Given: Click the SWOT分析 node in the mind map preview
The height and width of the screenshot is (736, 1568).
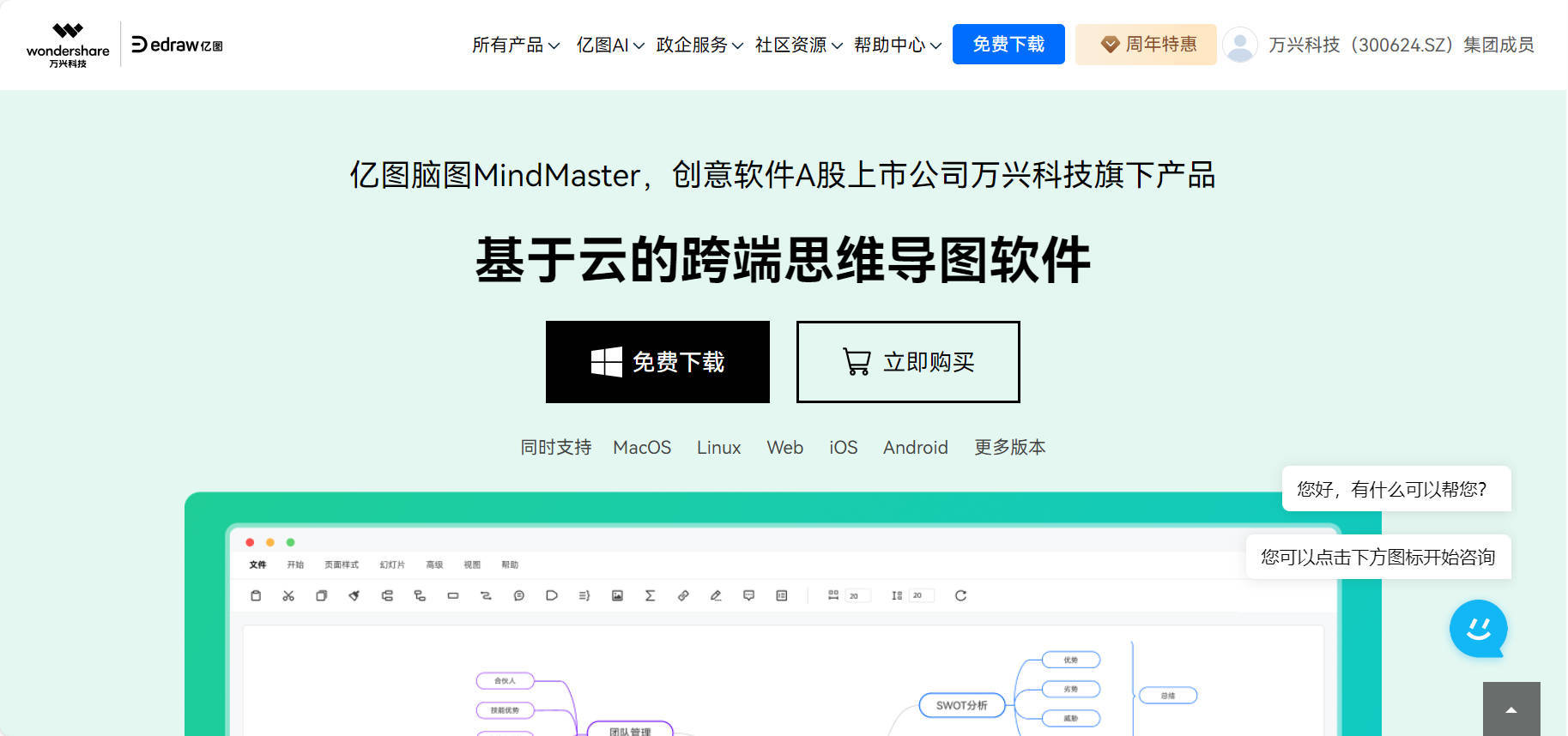Looking at the screenshot, I should [x=961, y=705].
